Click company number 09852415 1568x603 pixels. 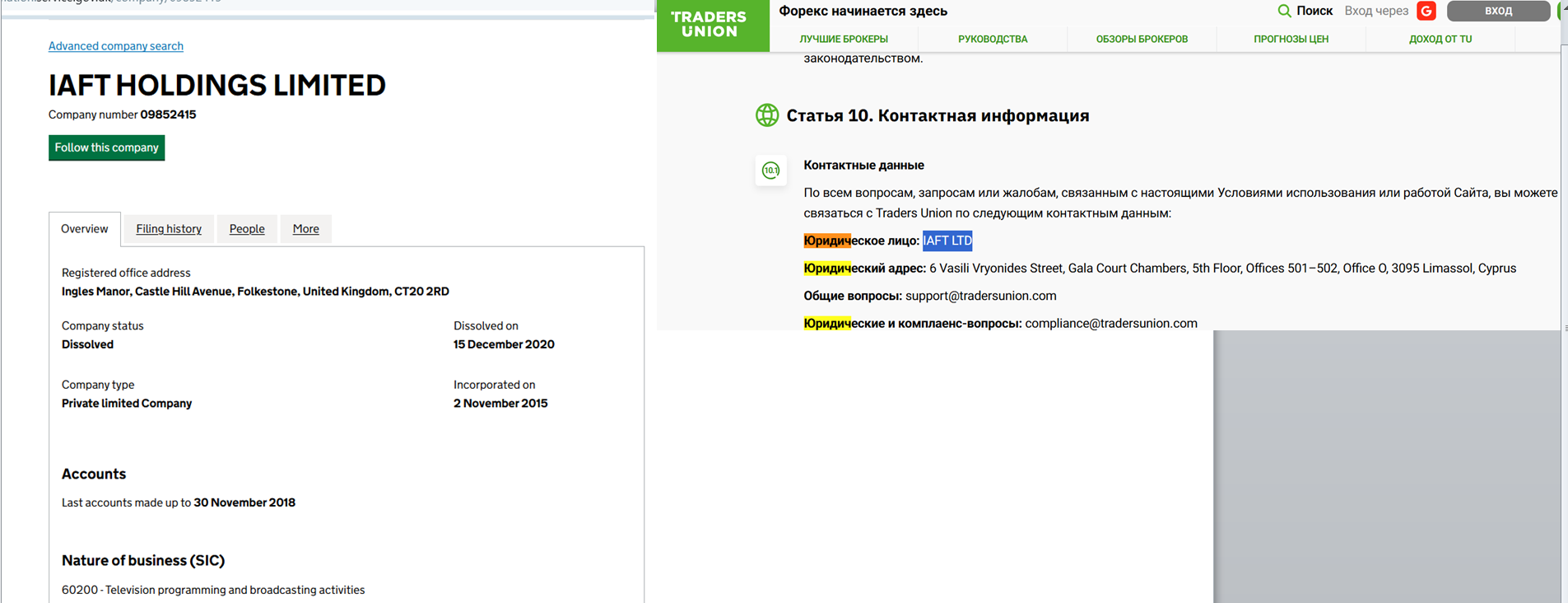[x=168, y=115]
